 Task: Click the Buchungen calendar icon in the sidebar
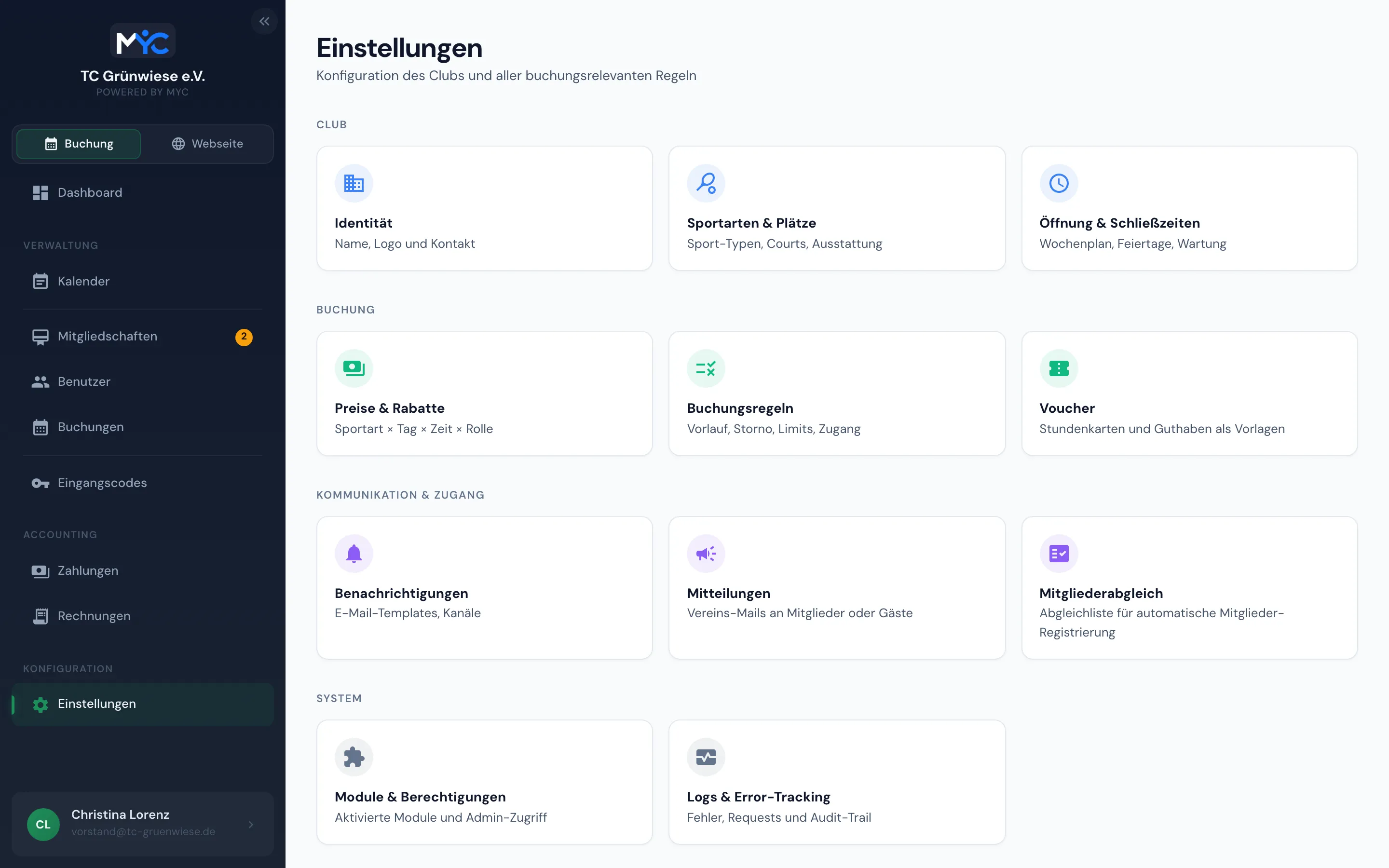point(40,427)
